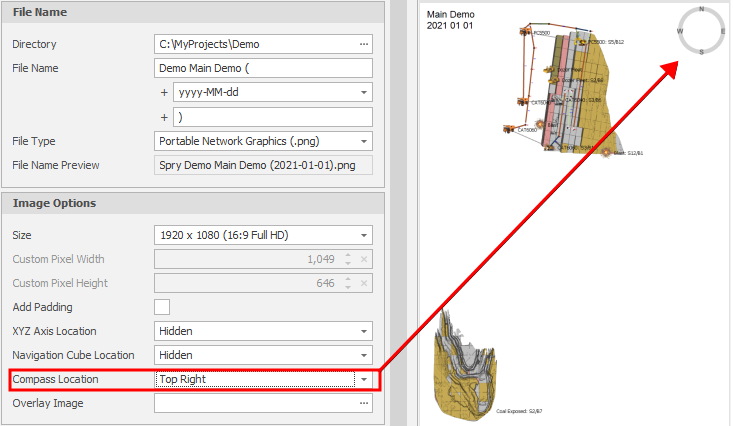The image size is (733, 426).
Task: Click the Directory path field
Action: coord(255,44)
